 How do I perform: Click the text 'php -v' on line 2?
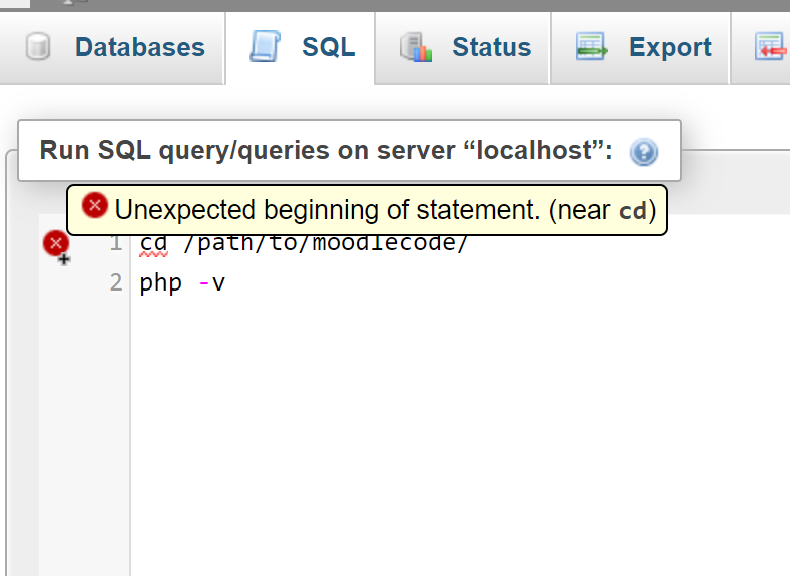pos(182,283)
